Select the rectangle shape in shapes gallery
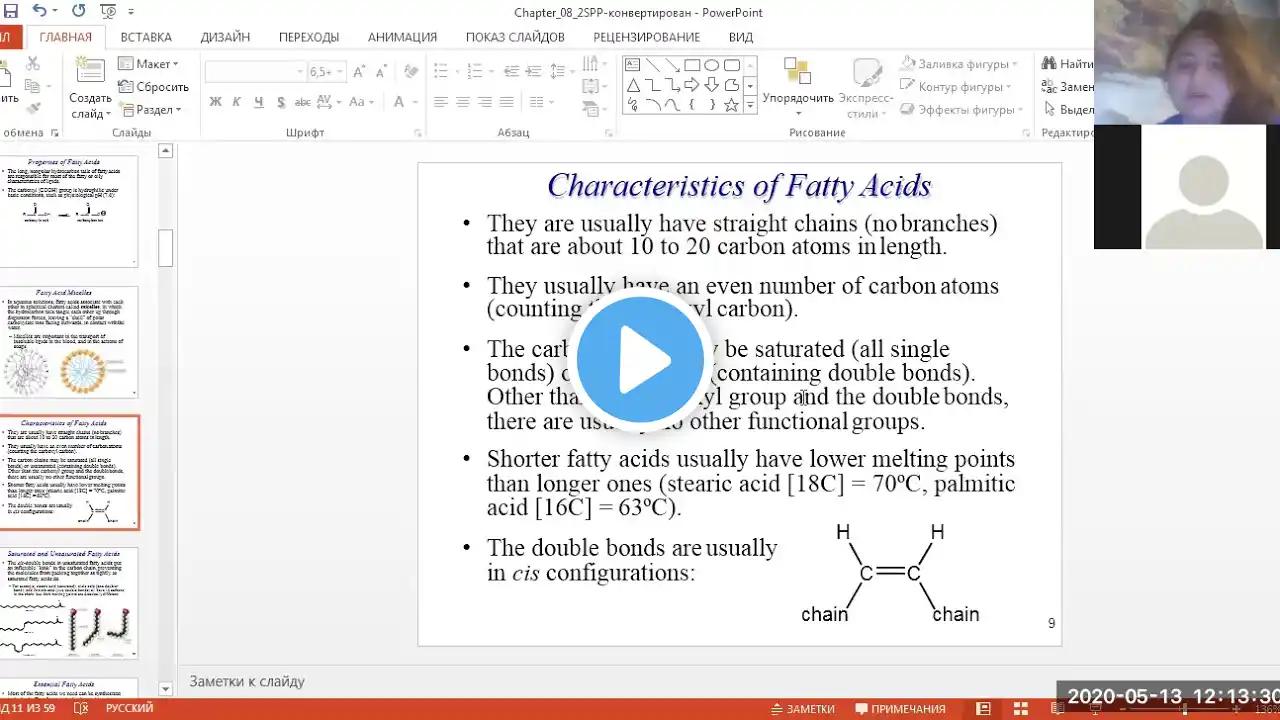 point(692,65)
